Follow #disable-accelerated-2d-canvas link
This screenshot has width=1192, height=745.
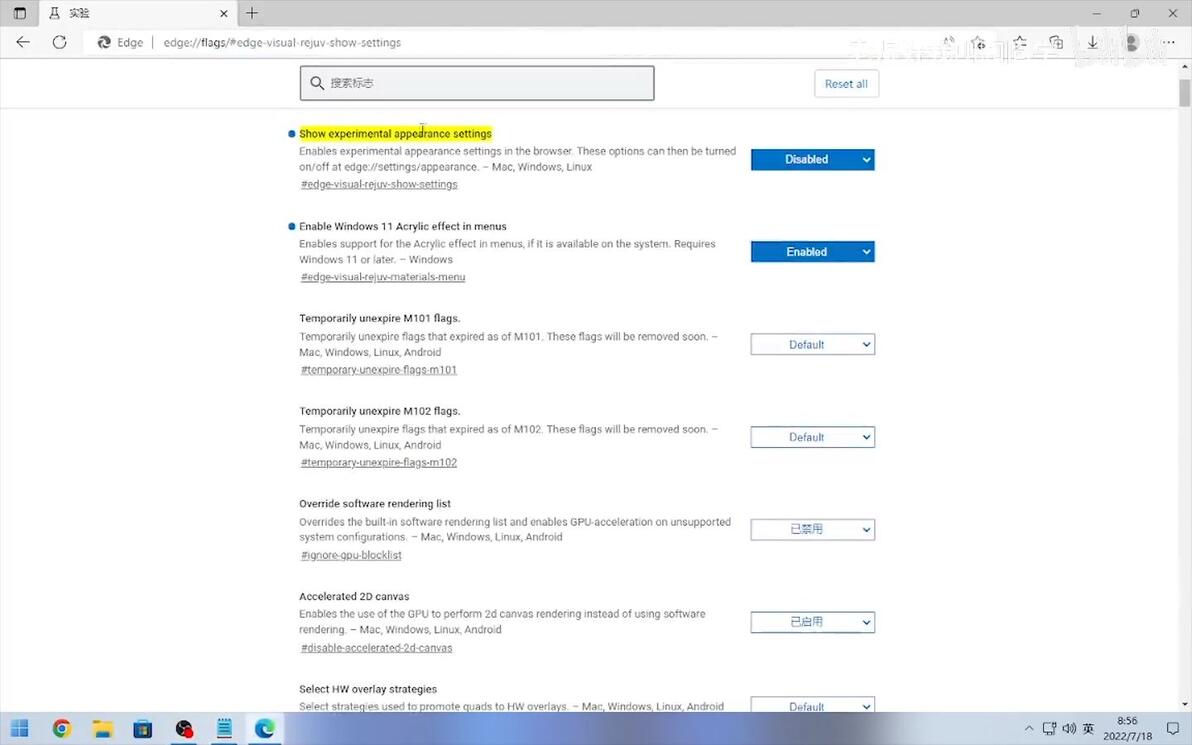376,648
